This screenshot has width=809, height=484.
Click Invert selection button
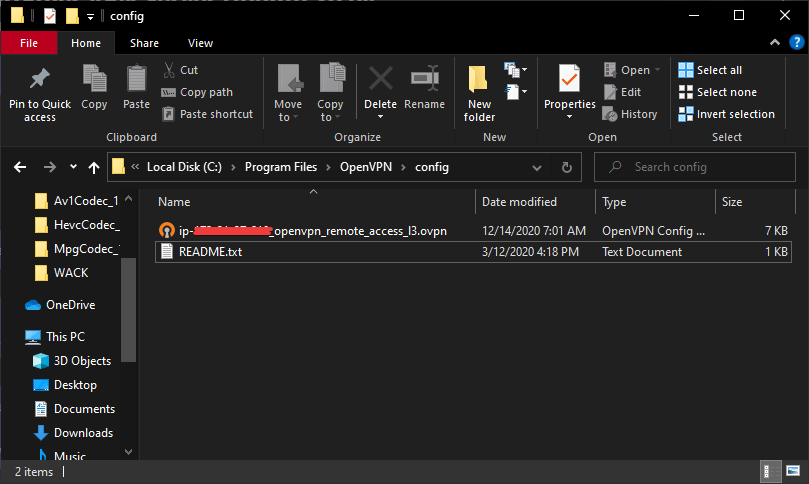pyautogui.click(x=726, y=114)
